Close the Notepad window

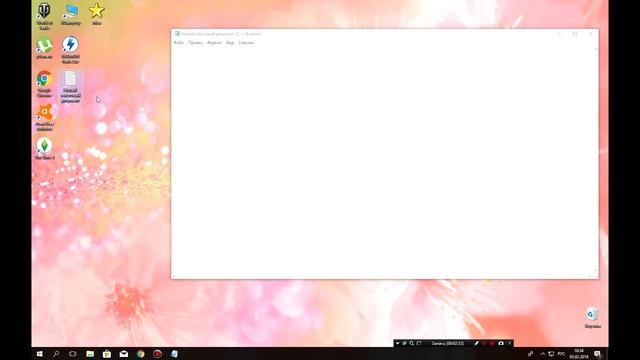[590, 34]
